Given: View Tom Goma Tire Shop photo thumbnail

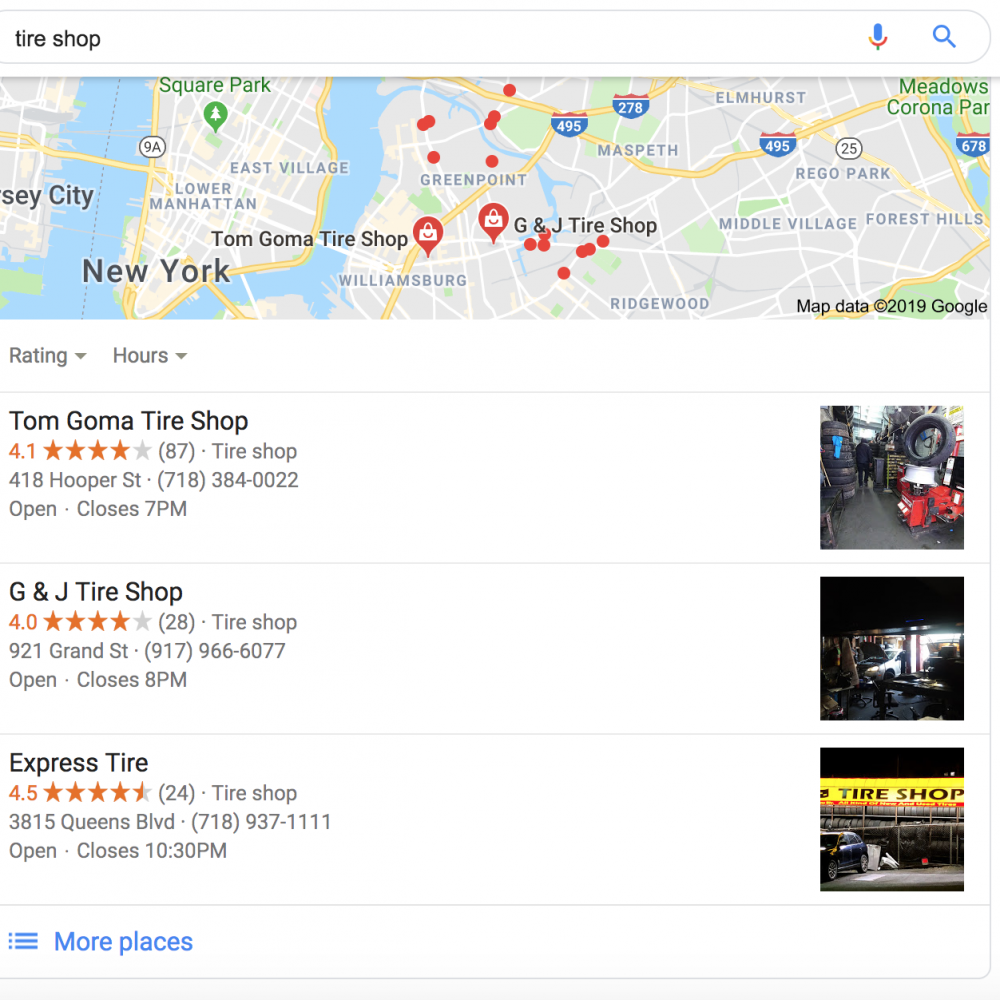Looking at the screenshot, I should [x=892, y=478].
